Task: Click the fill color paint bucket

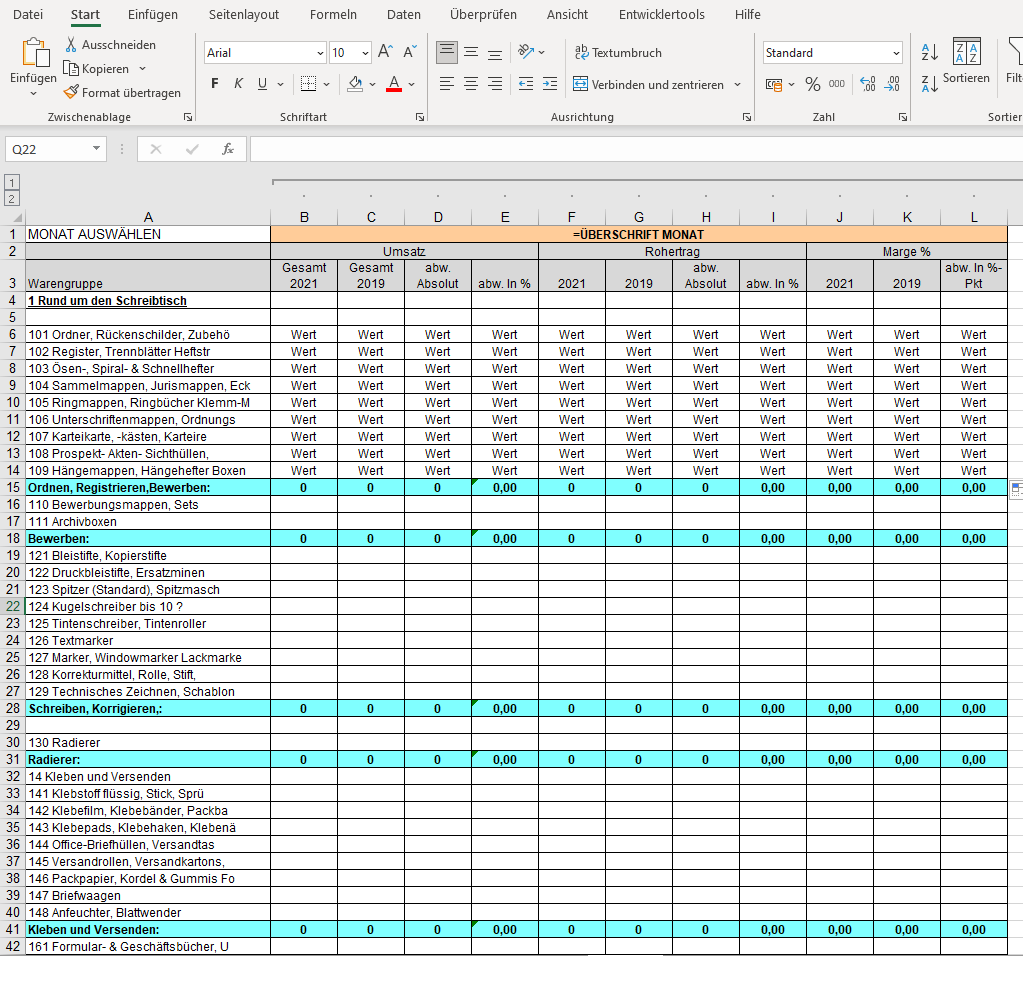Action: pos(355,84)
